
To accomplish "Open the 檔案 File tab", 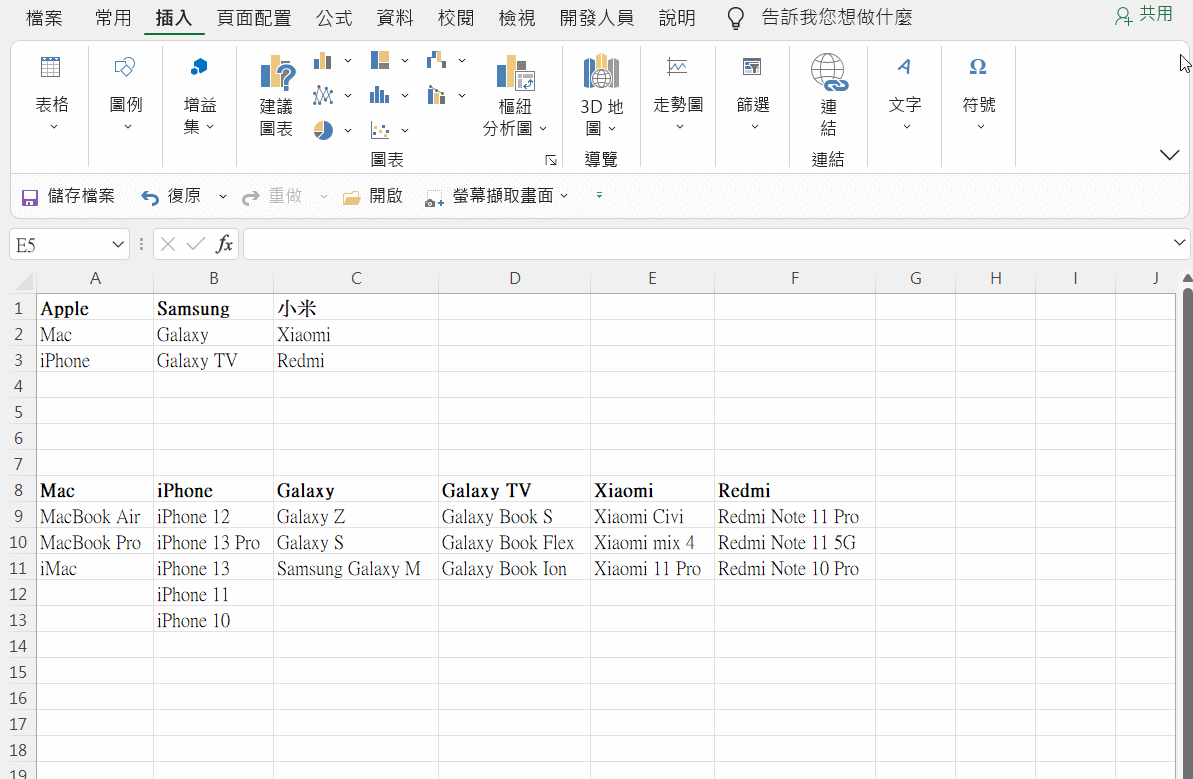I will click(x=44, y=17).
